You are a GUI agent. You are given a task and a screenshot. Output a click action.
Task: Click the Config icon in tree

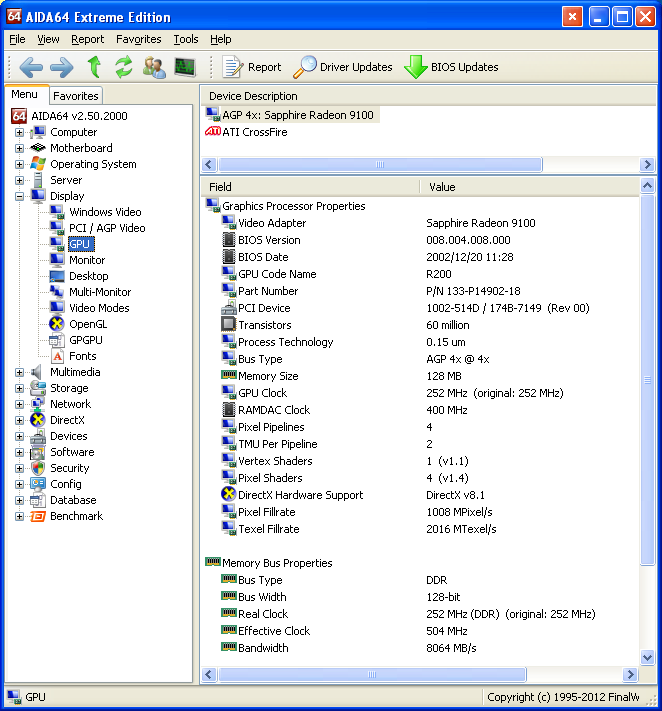[38, 484]
